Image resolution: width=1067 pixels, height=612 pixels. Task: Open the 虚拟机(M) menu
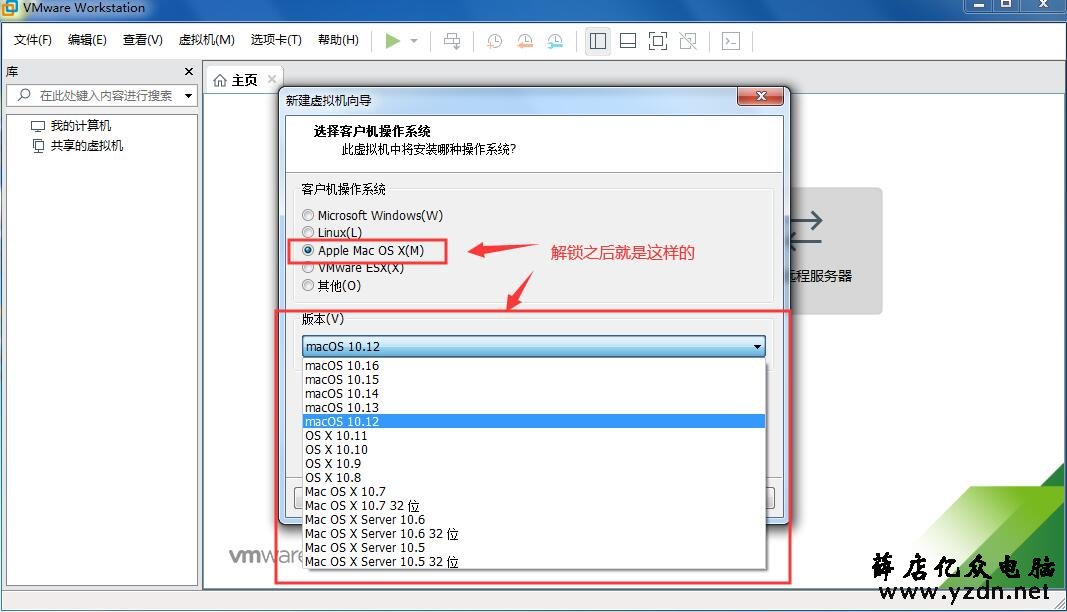point(206,40)
